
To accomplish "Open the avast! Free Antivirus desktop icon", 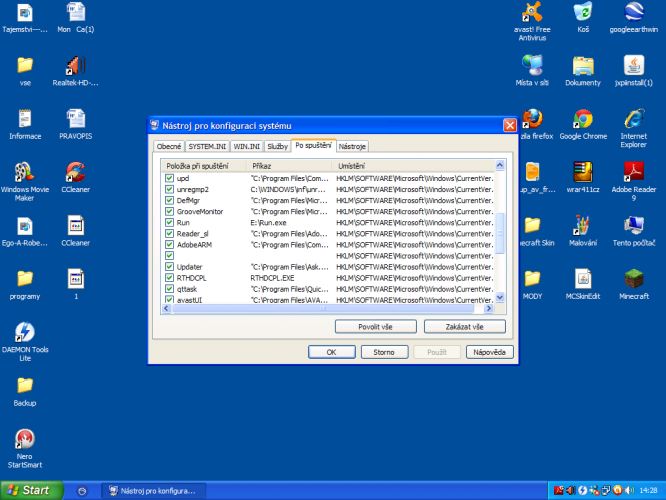I will pyautogui.click(x=532, y=21).
